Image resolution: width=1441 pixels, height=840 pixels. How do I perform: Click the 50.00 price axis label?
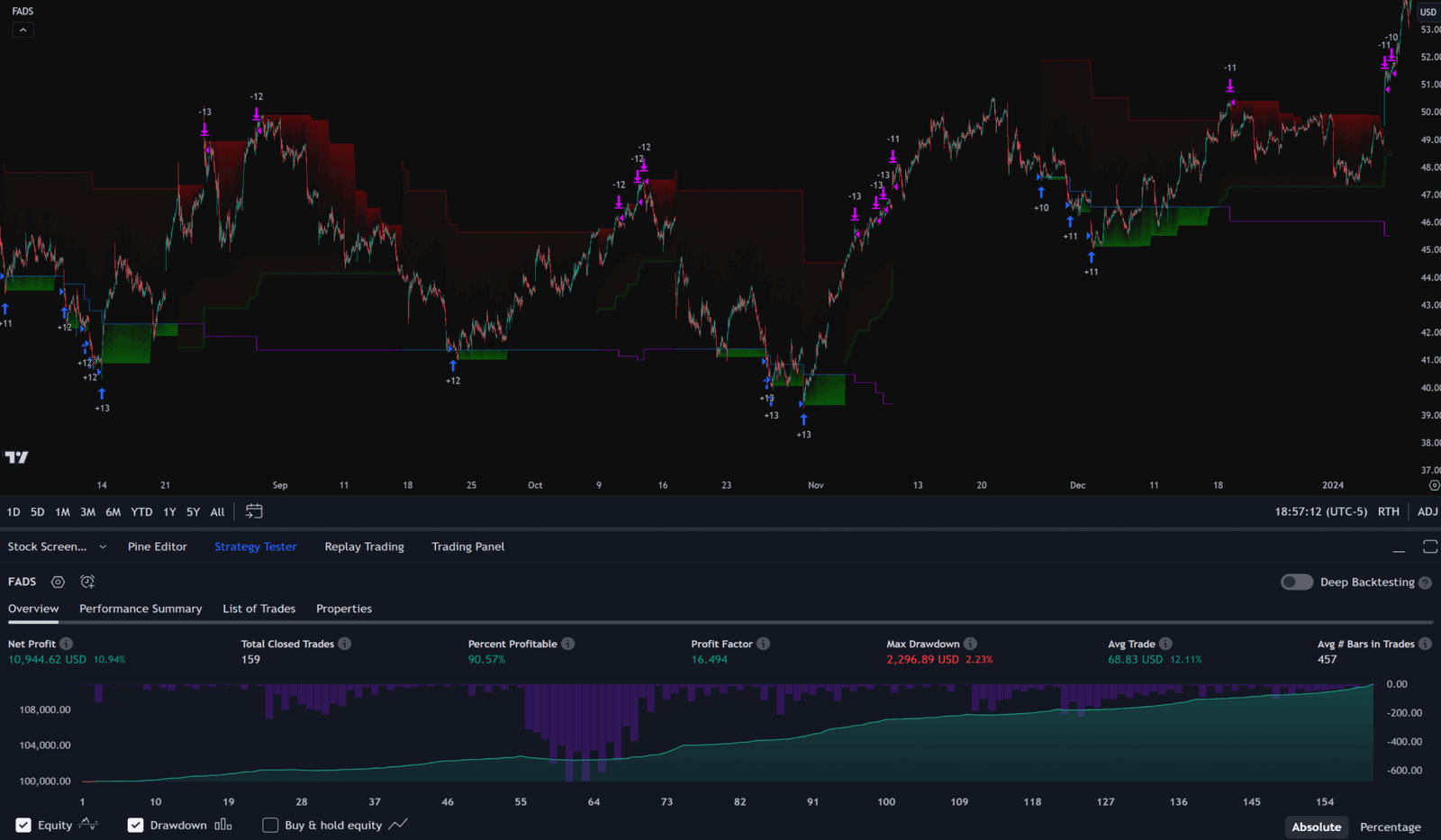tap(1430, 113)
